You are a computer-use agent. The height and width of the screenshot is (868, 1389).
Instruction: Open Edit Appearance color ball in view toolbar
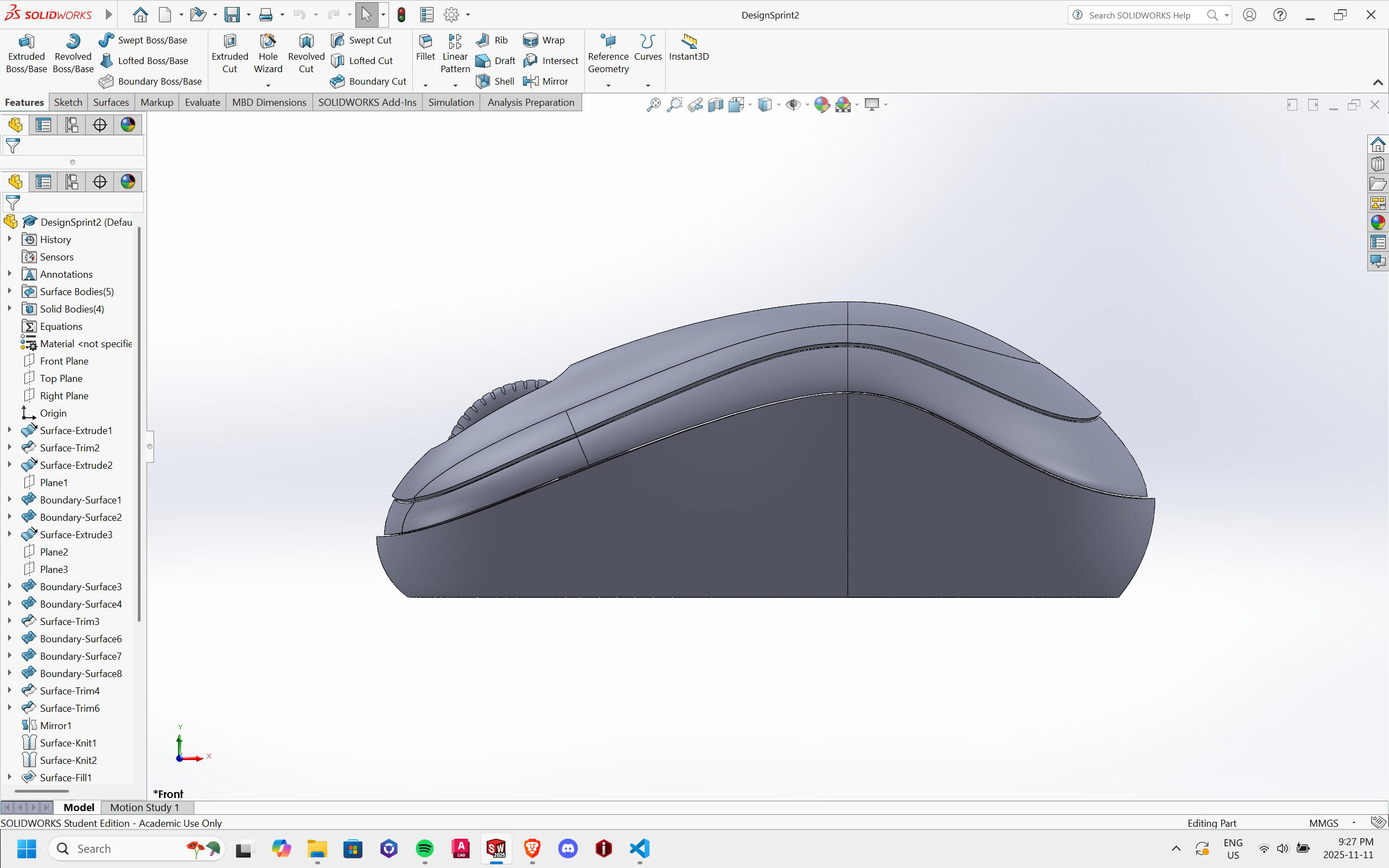(x=821, y=105)
